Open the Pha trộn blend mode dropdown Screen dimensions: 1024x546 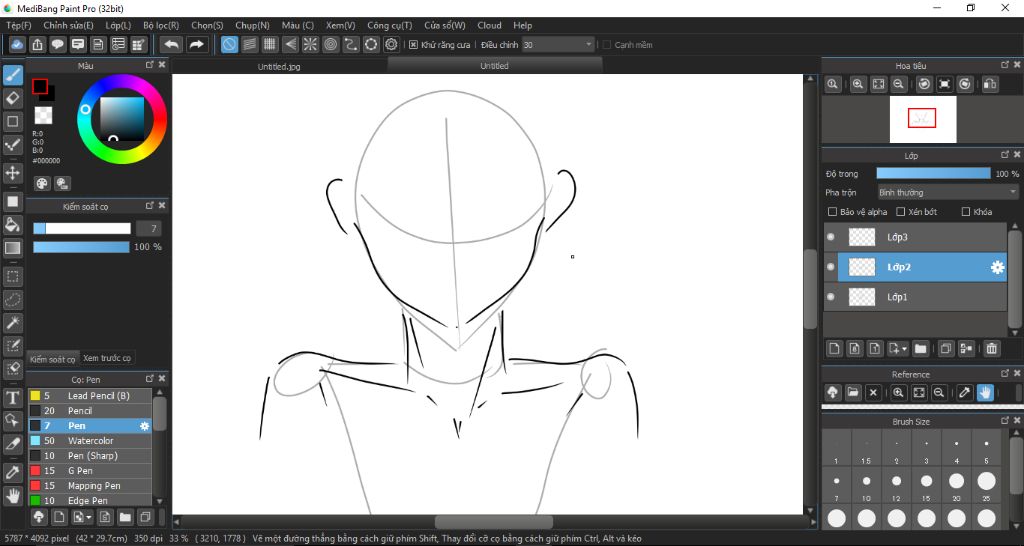click(947, 193)
